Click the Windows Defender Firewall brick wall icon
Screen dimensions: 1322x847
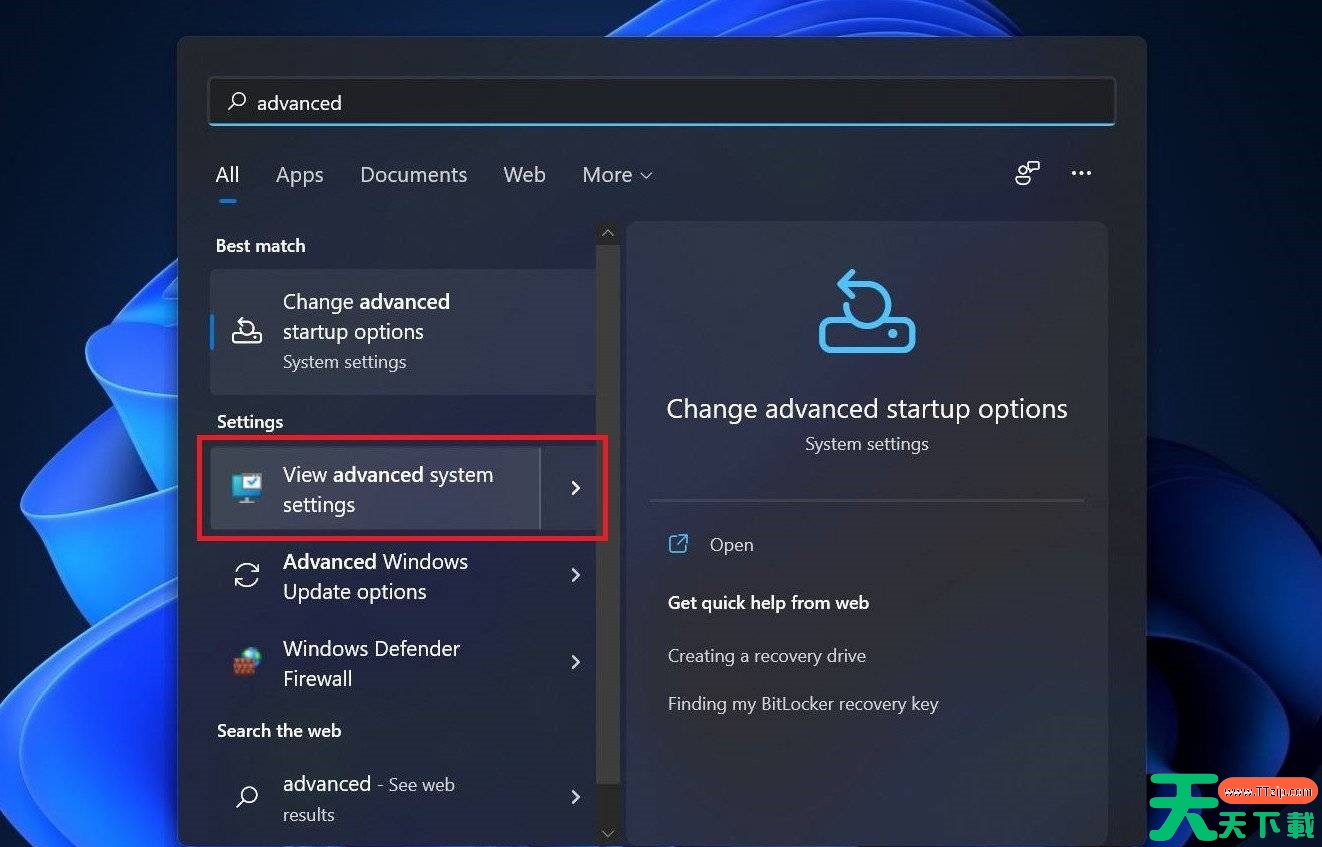[x=246, y=662]
